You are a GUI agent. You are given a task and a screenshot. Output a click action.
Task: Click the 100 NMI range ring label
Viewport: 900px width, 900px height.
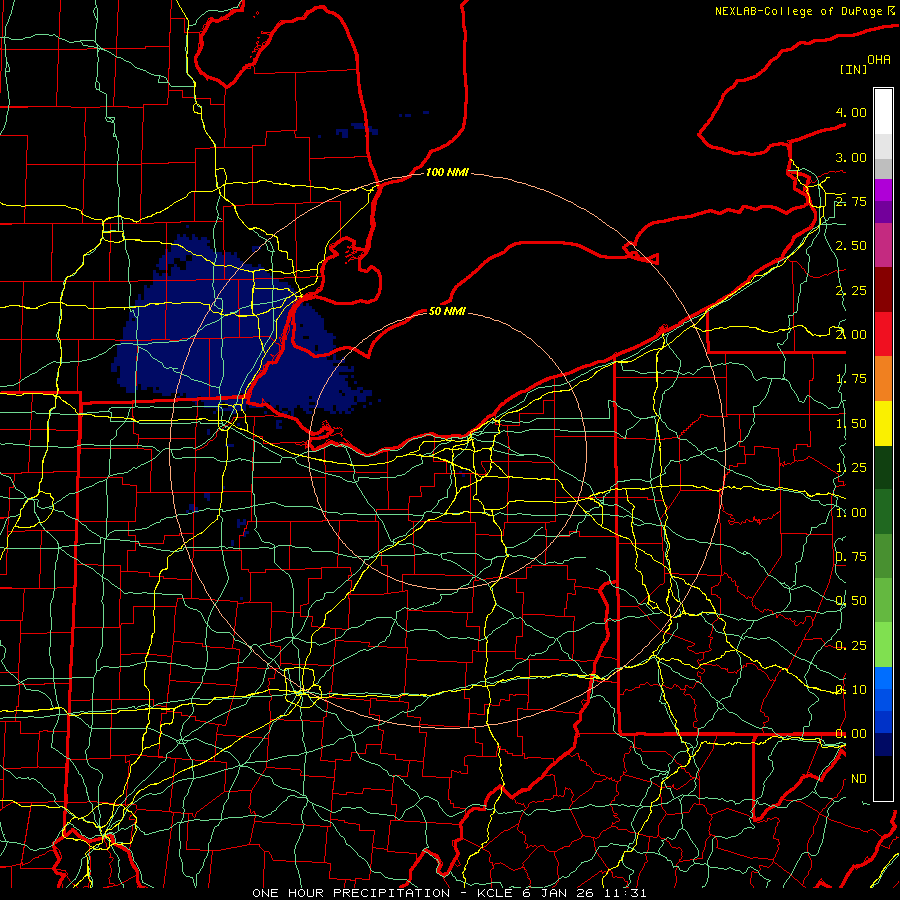point(447,172)
